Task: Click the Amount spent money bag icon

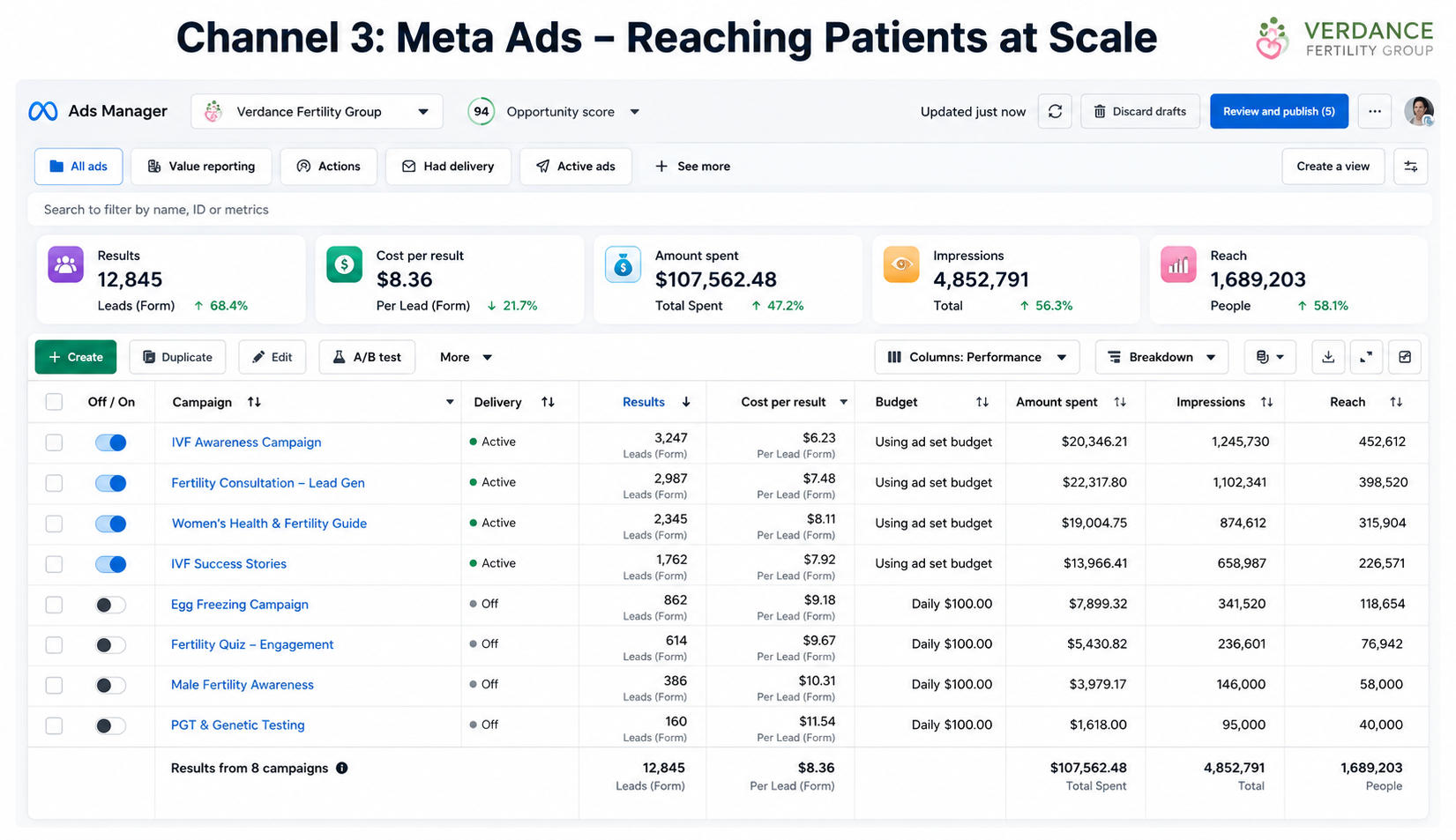Action: (x=623, y=264)
